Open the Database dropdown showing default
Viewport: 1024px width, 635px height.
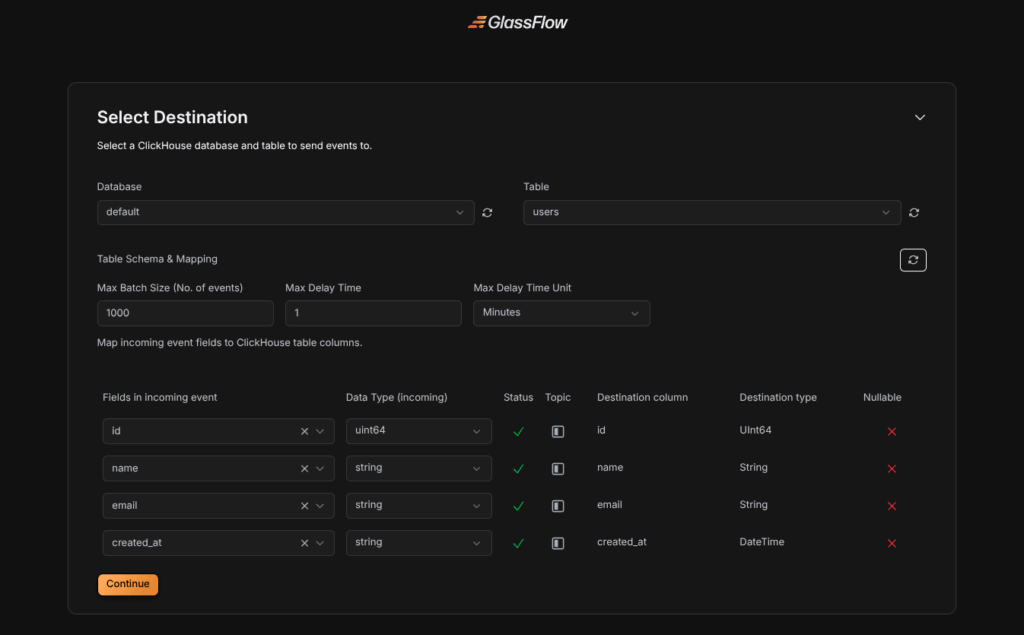tap(285, 213)
